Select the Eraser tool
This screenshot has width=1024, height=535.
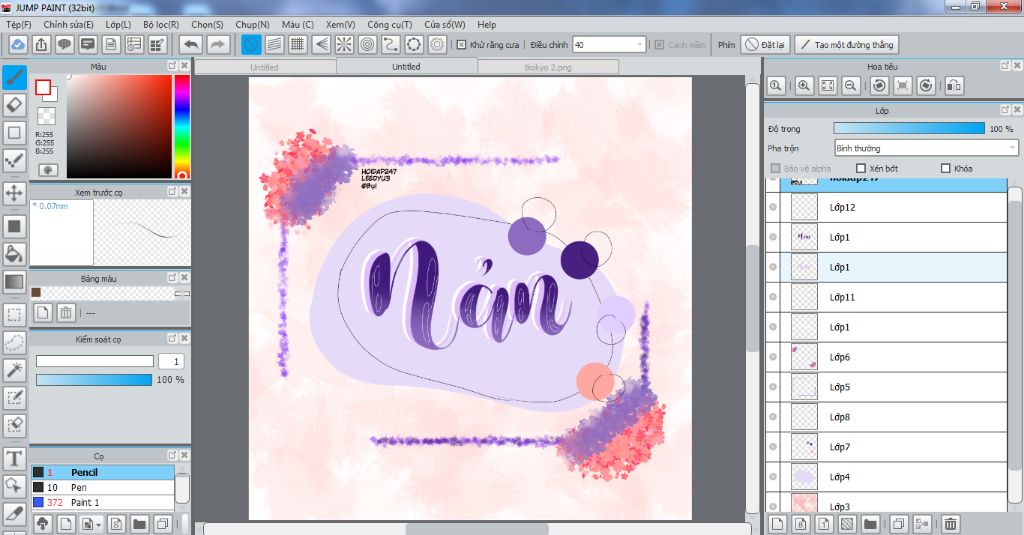pyautogui.click(x=14, y=105)
